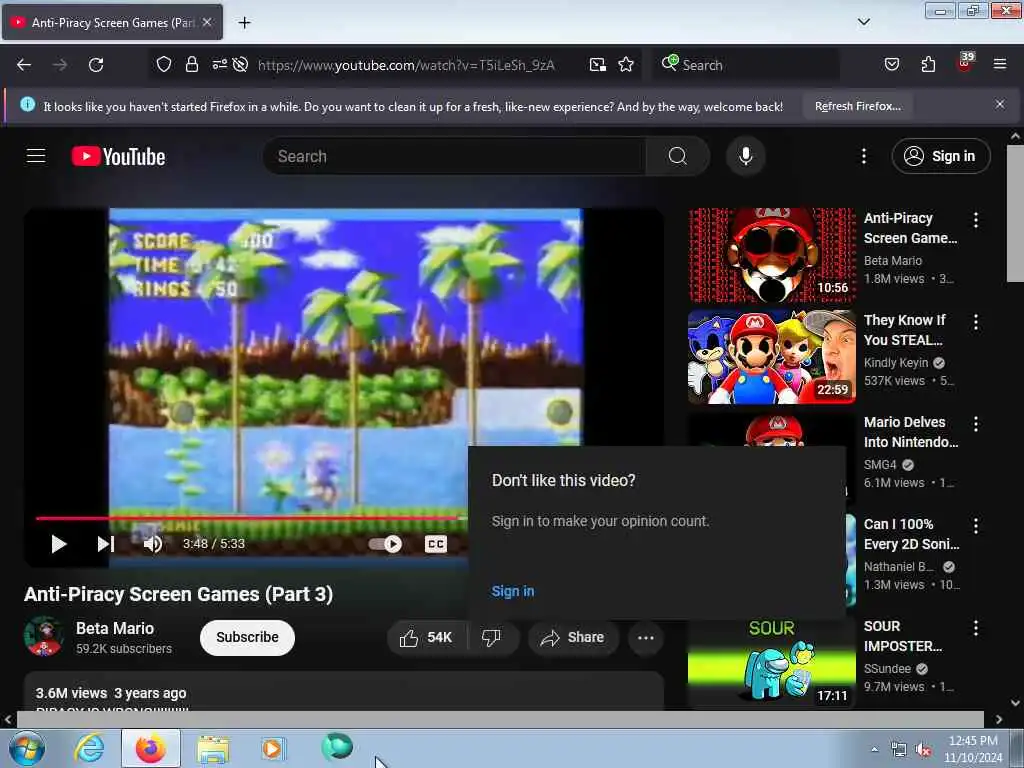Toggle closed captions CC button
This screenshot has height=768, width=1024.
[436, 543]
